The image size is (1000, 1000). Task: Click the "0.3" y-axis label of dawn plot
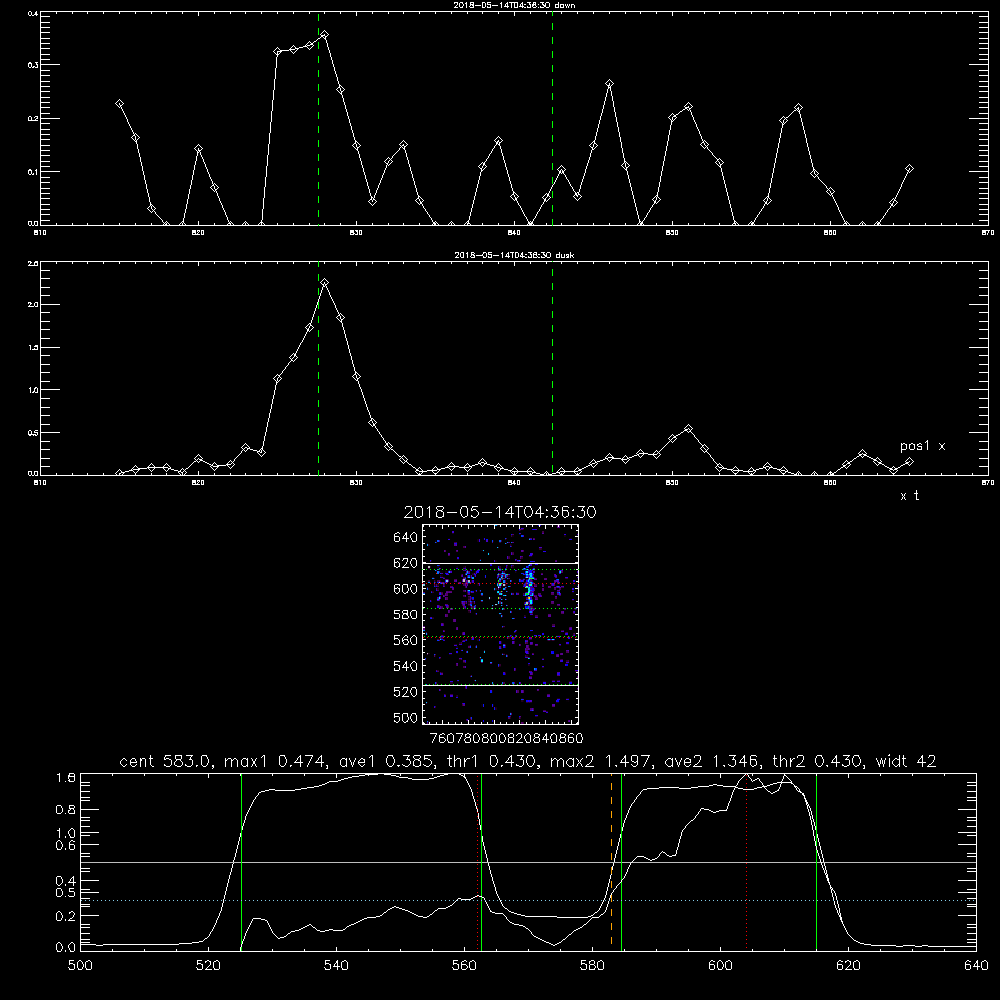tap(33, 65)
